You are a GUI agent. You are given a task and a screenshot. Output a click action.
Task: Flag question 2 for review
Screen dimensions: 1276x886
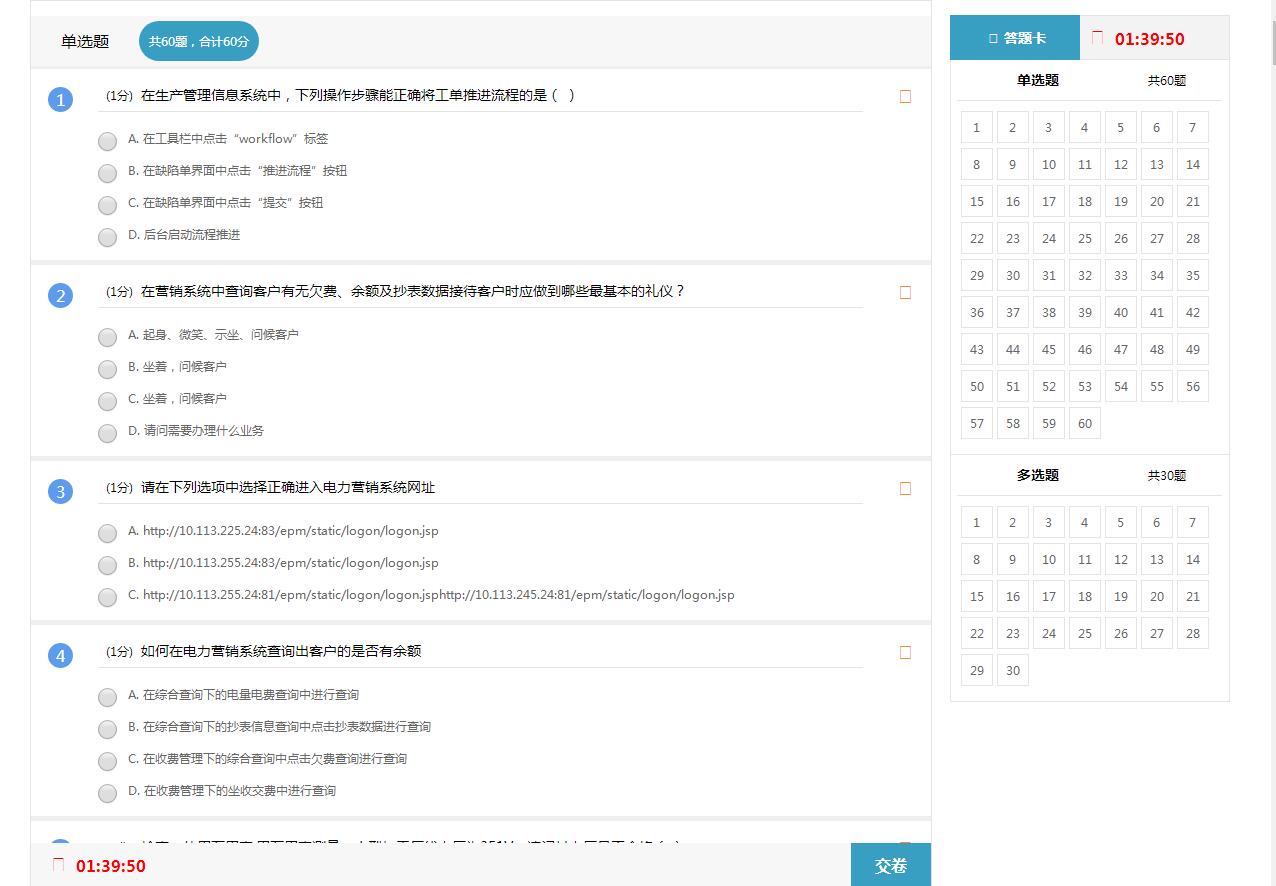(905, 292)
